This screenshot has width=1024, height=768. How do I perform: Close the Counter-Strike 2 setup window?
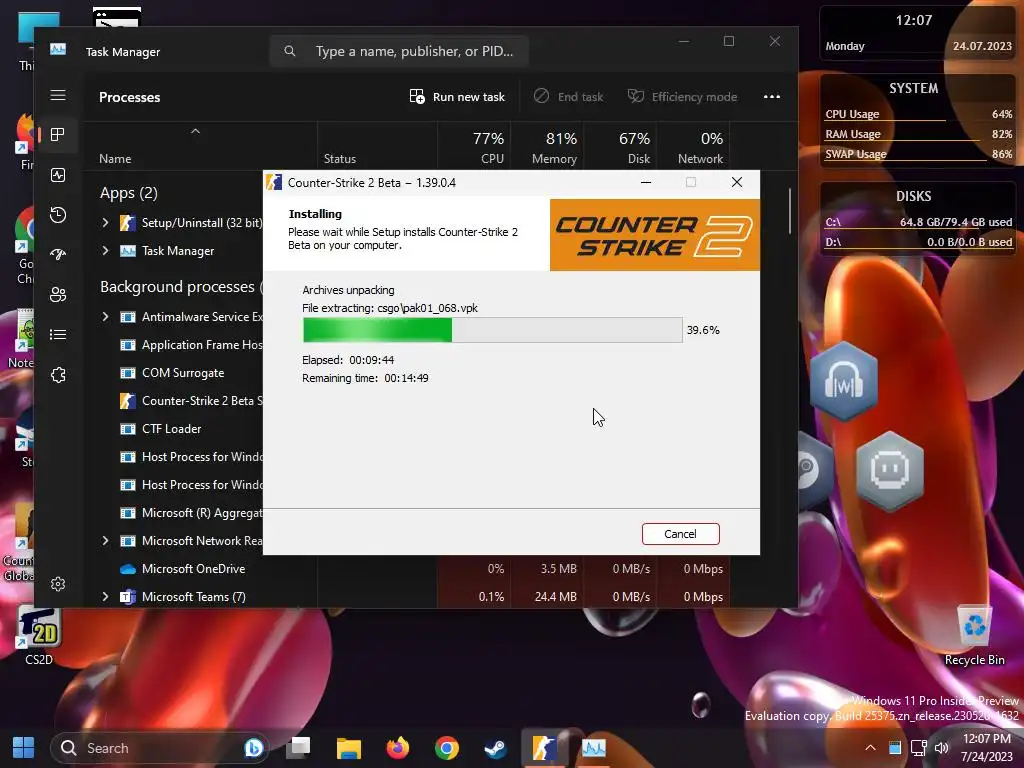(x=737, y=182)
